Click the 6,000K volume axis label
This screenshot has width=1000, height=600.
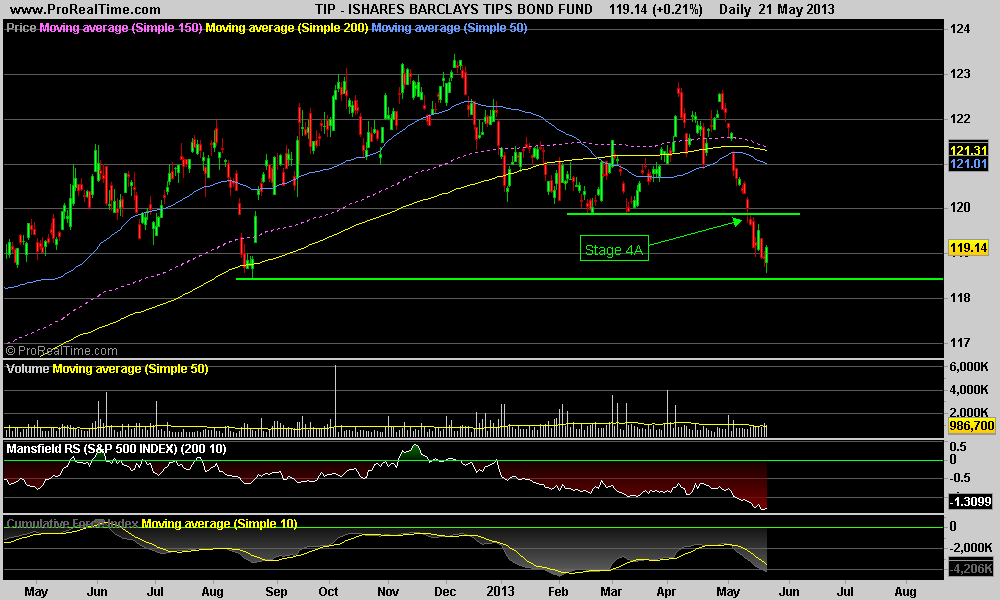pos(969,367)
